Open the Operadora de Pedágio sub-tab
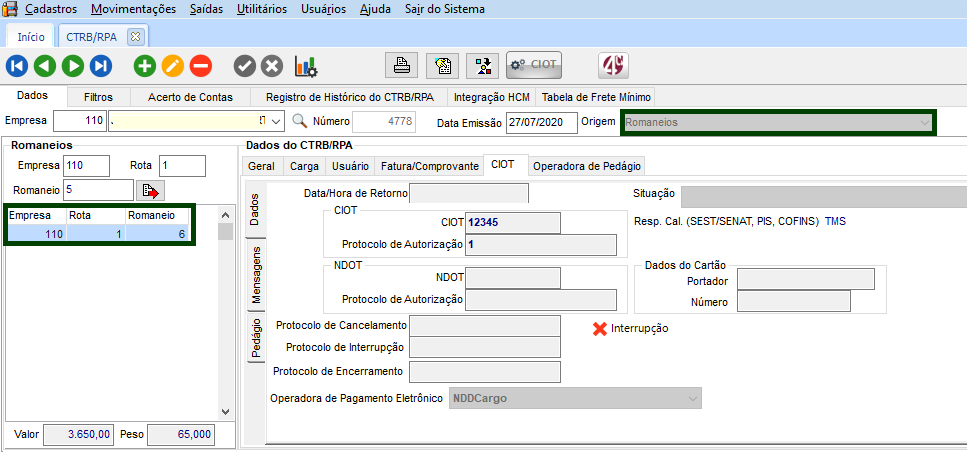 coord(586,166)
